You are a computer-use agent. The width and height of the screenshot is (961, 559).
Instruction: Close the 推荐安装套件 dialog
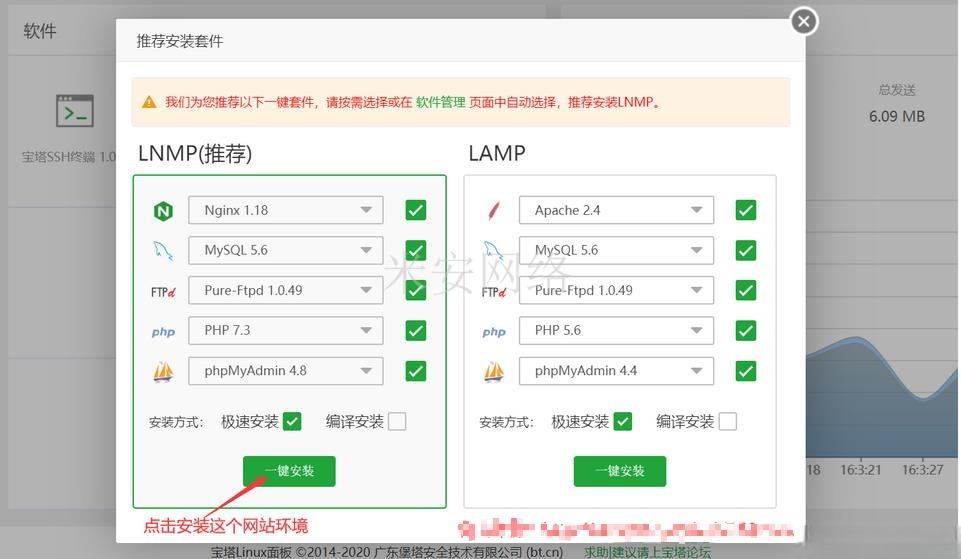(804, 22)
